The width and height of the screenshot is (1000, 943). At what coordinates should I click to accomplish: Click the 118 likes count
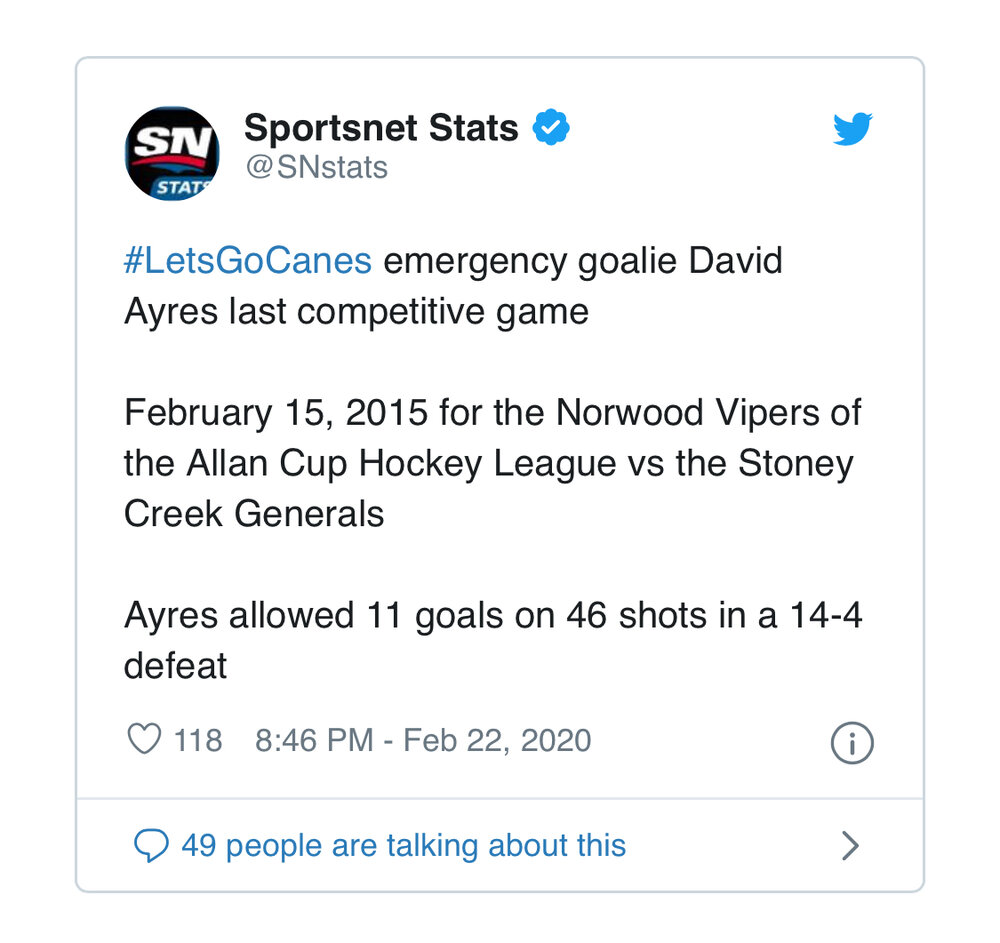pyautogui.click(x=198, y=740)
